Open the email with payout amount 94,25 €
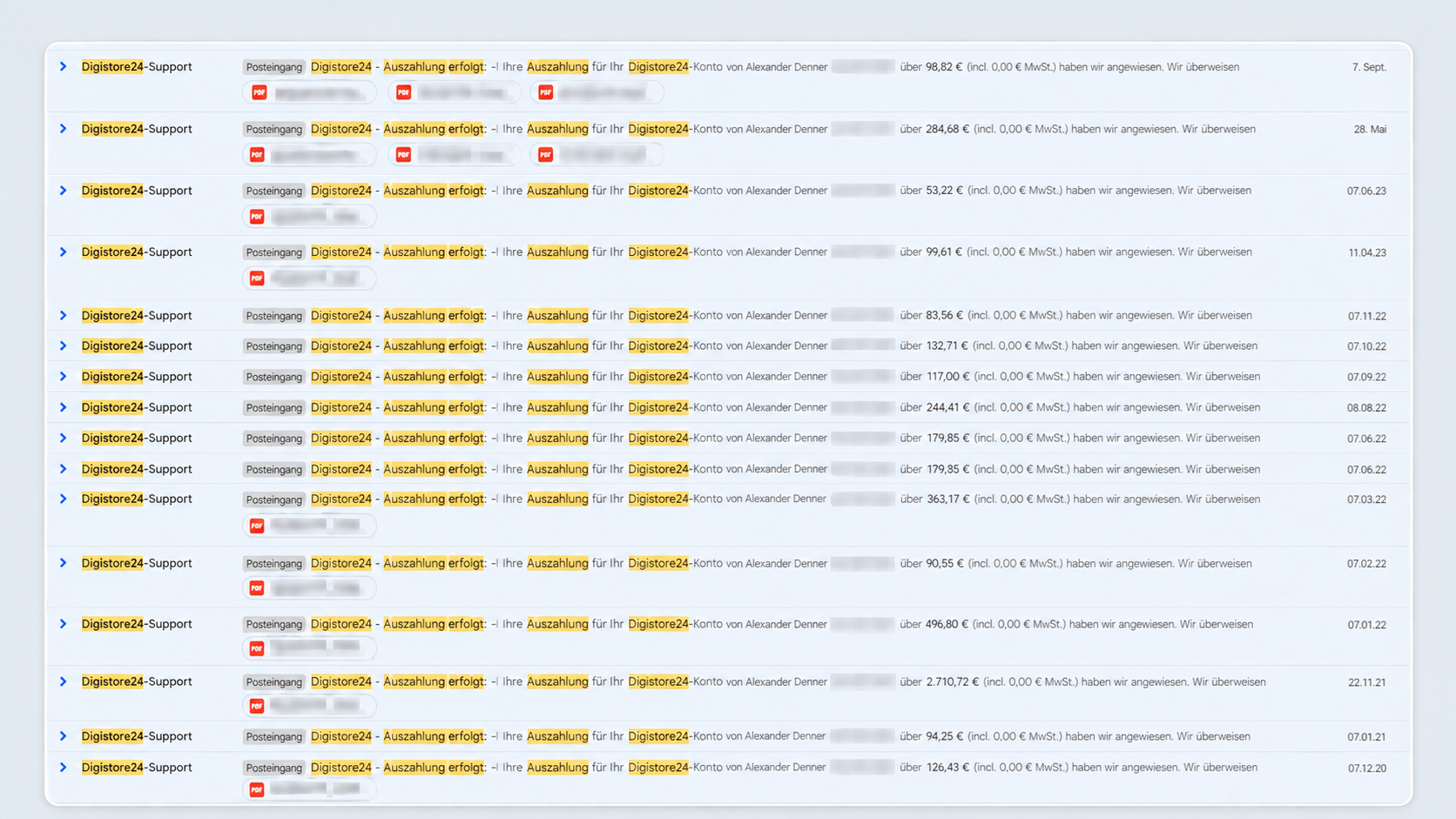This screenshot has width=1456, height=819. 728,736
